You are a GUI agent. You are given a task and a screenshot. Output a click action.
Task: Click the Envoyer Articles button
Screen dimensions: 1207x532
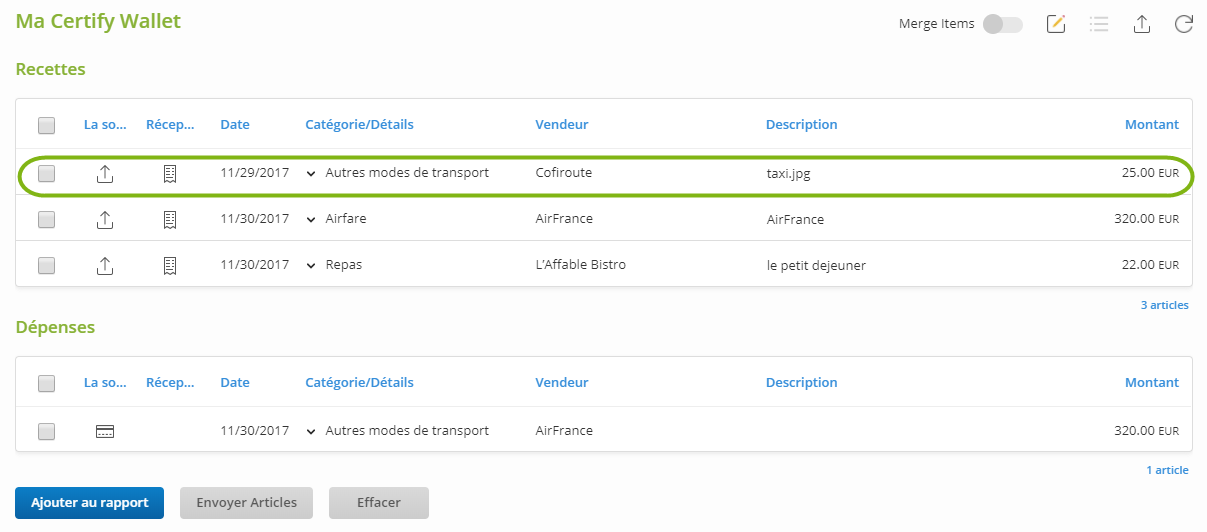246,503
